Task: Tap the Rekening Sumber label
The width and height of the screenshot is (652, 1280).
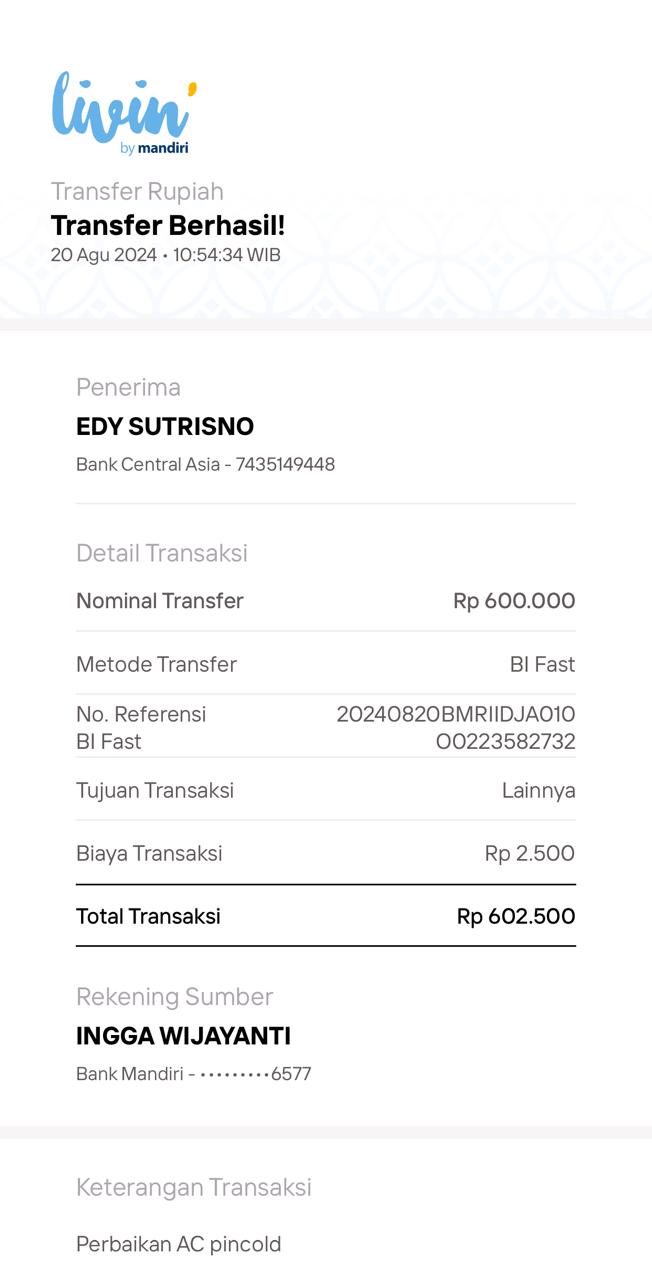Action: click(x=174, y=996)
